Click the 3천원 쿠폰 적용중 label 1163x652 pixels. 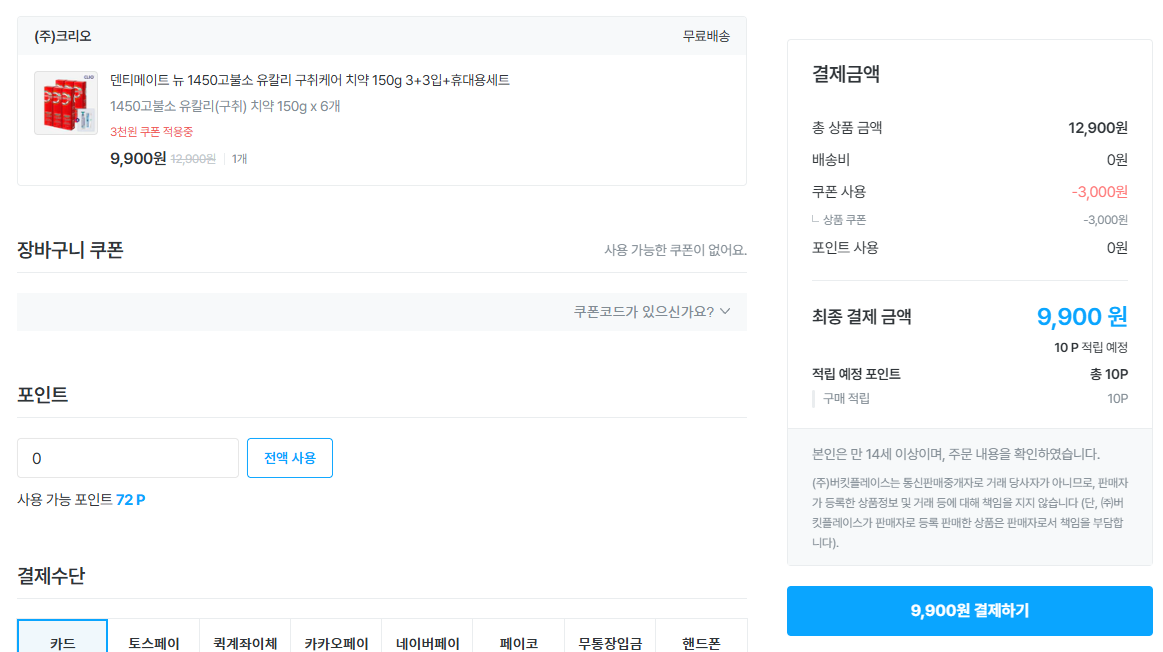(151, 132)
